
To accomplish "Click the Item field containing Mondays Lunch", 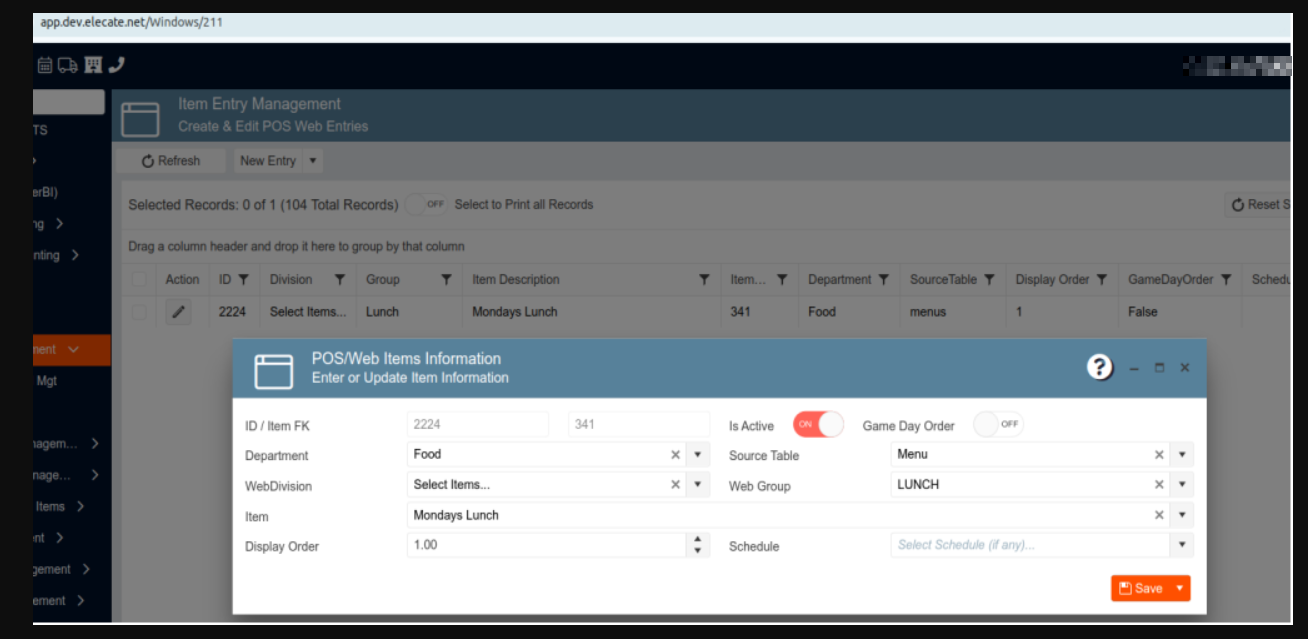I will (770, 515).
